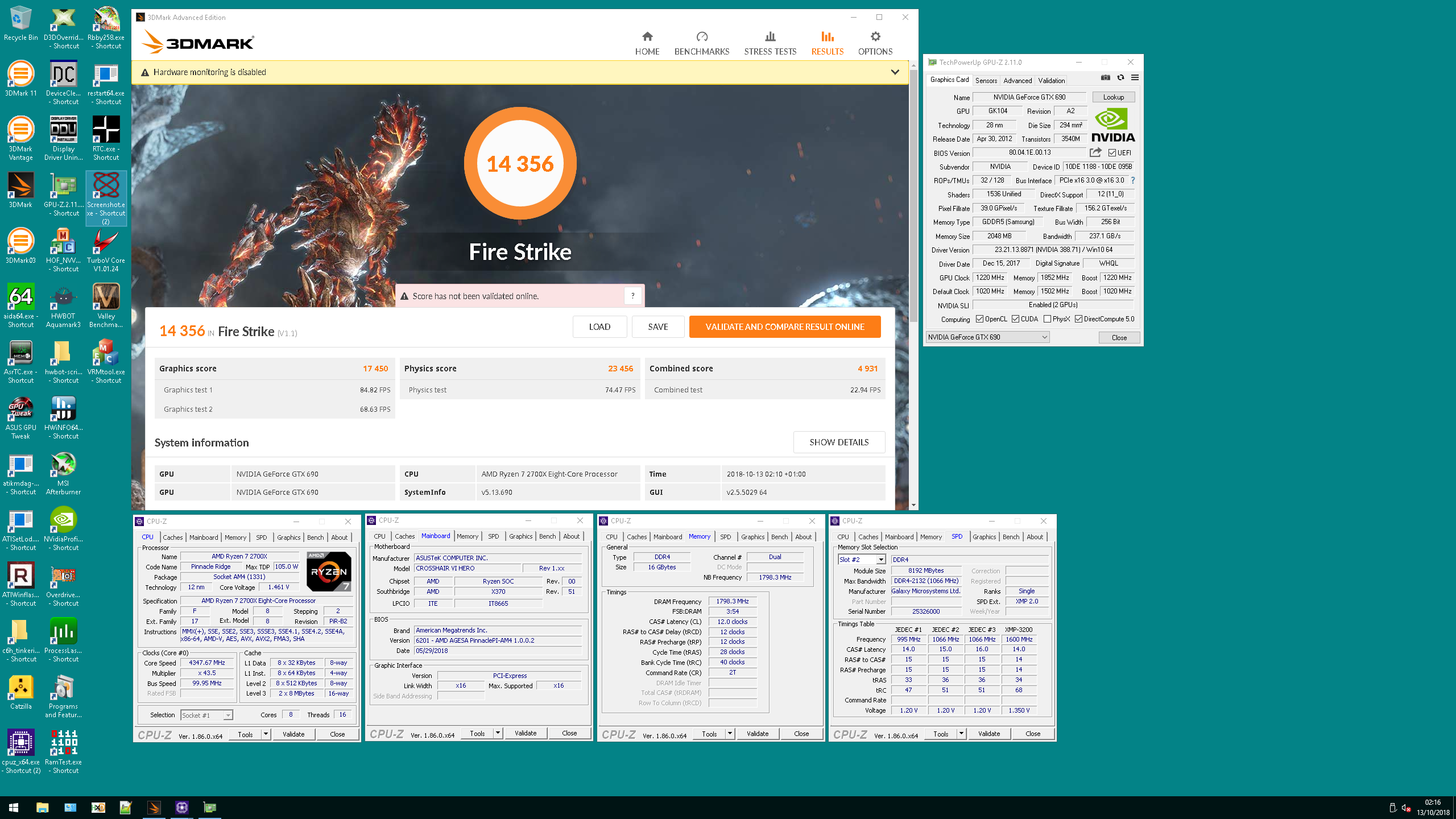Click Graphics score value 17 450

click(x=375, y=369)
